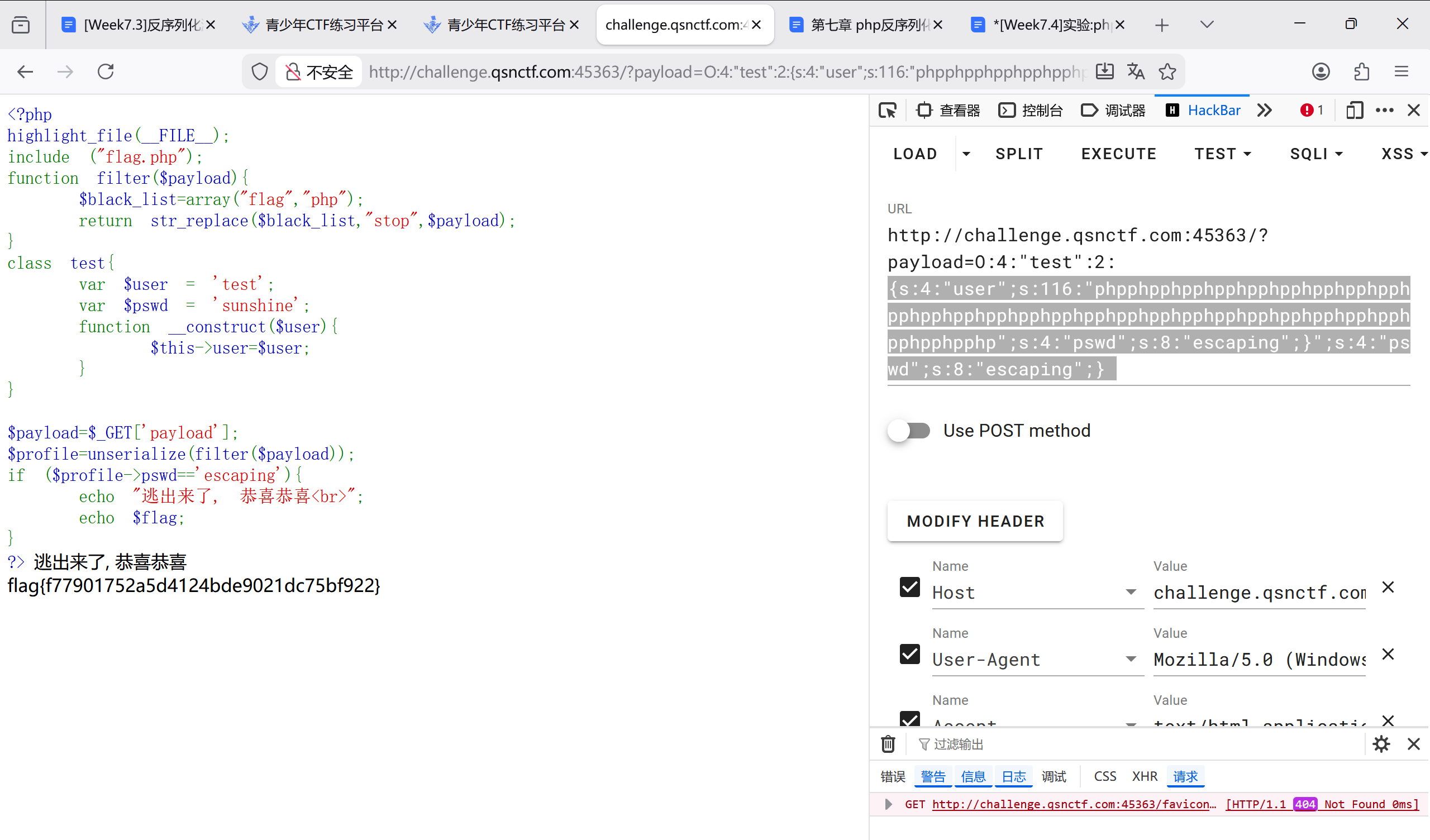
Task: Open console settings gear icon
Action: (x=1381, y=743)
